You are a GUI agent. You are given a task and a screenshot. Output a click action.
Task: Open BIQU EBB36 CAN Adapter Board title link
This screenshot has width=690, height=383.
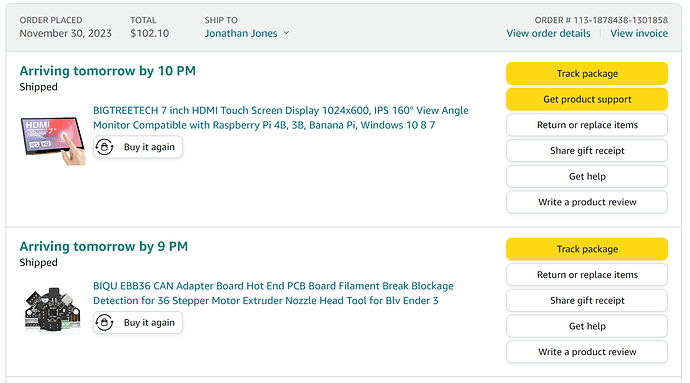(x=273, y=293)
